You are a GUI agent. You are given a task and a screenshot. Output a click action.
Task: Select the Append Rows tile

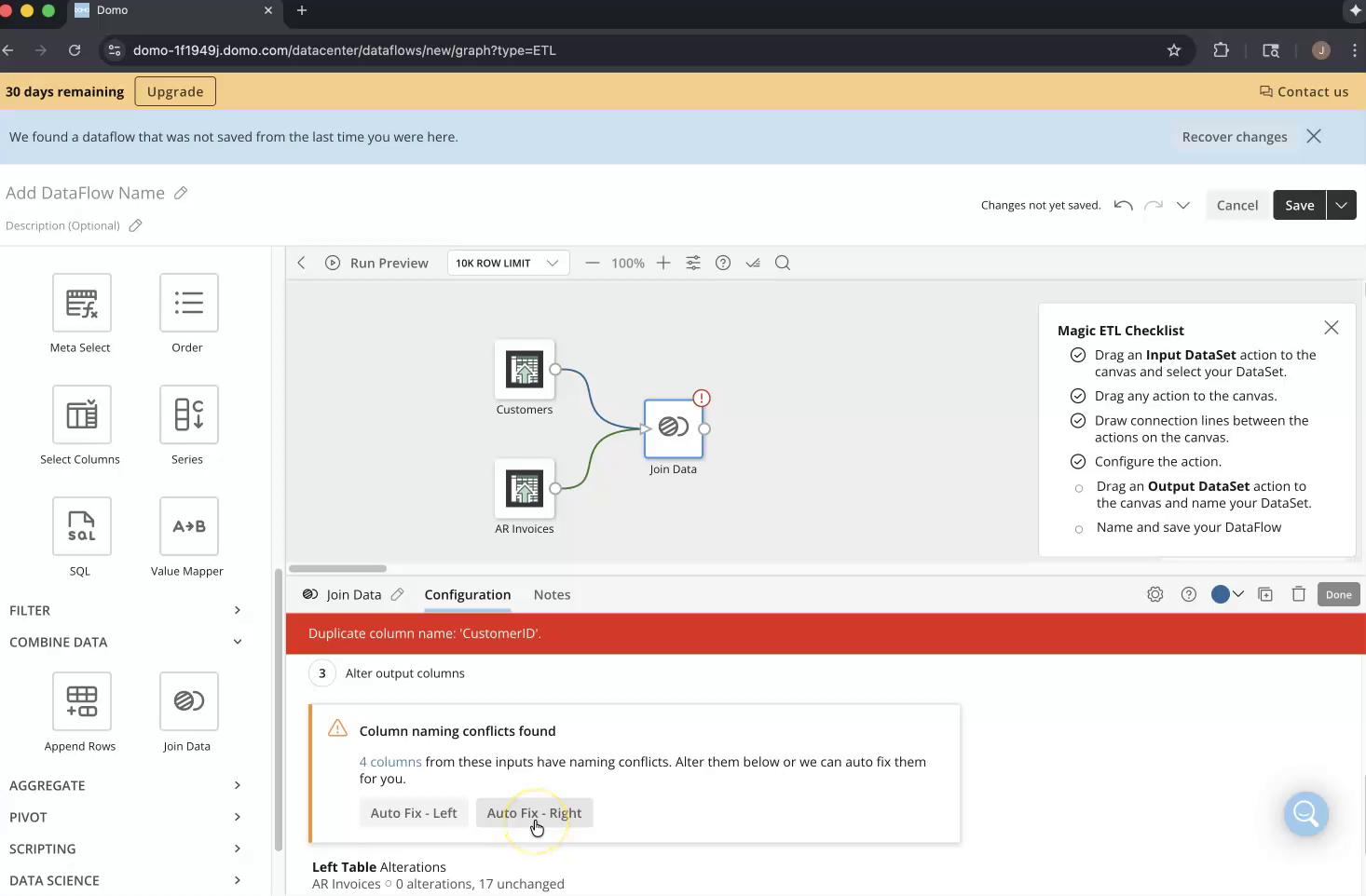(x=81, y=701)
